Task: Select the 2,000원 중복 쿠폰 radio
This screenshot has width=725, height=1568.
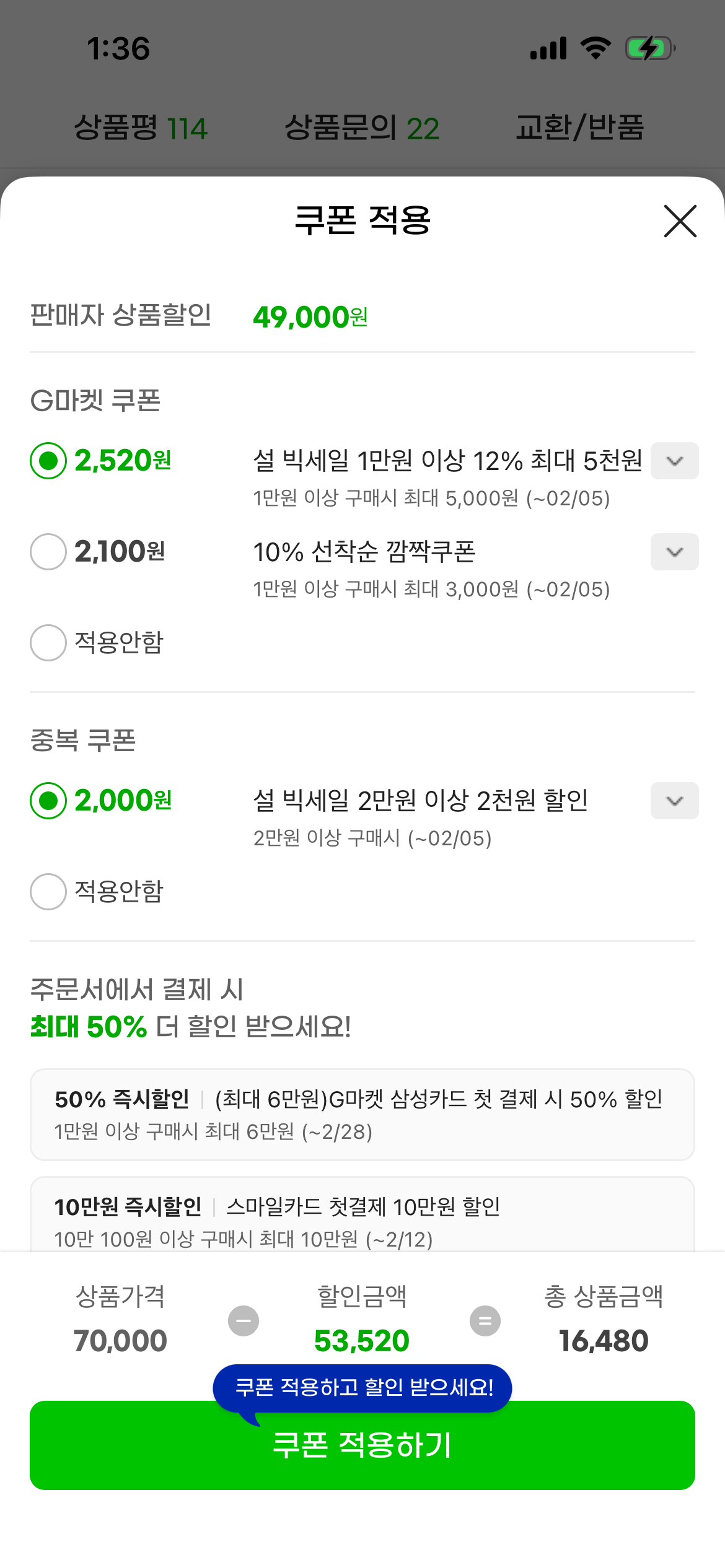Action: pos(48,801)
